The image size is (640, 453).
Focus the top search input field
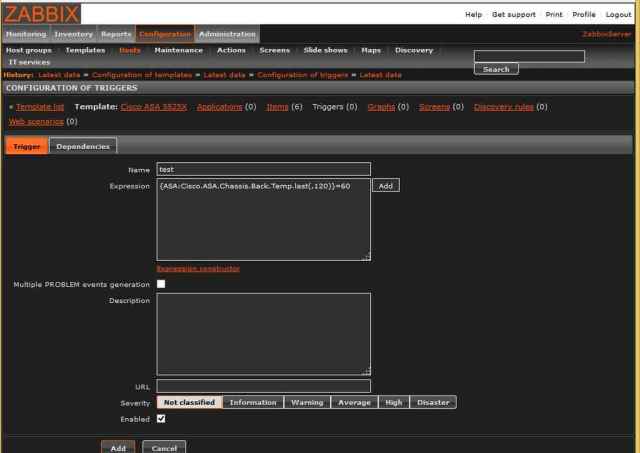[529, 56]
